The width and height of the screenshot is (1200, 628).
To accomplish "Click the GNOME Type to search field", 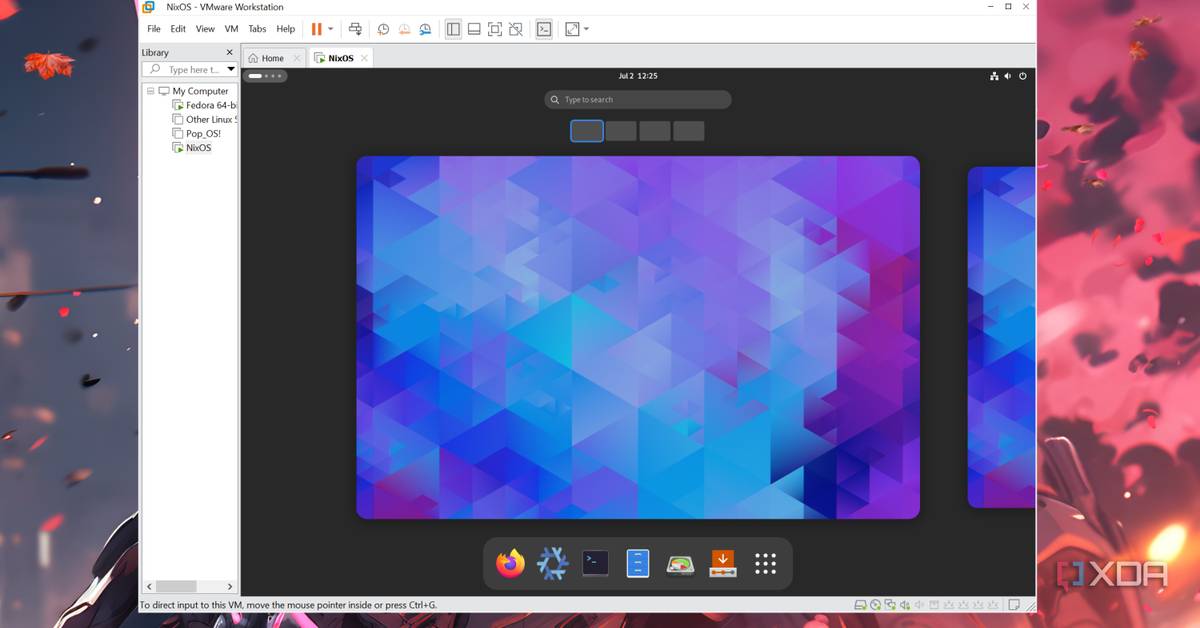I will pyautogui.click(x=638, y=100).
